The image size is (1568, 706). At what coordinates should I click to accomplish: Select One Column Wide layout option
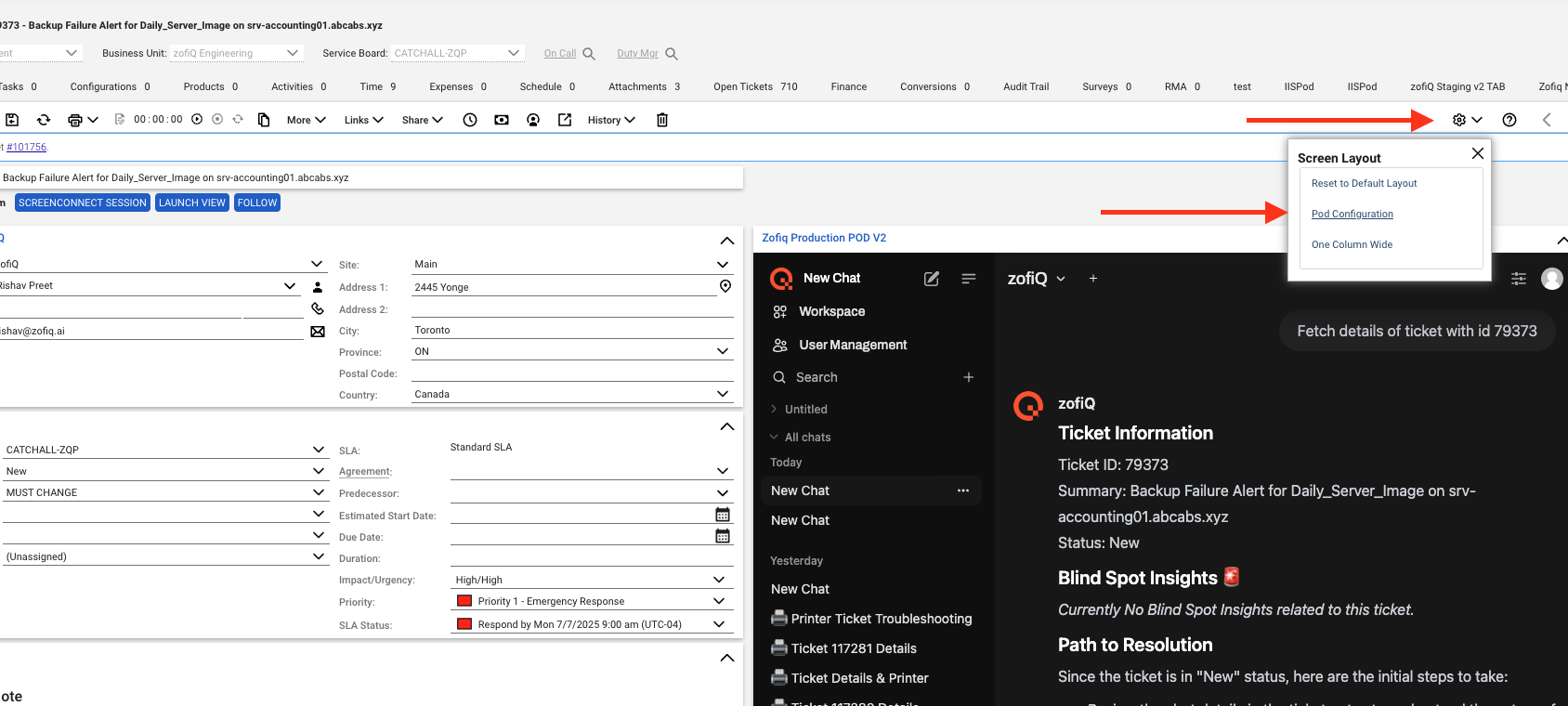1352,244
